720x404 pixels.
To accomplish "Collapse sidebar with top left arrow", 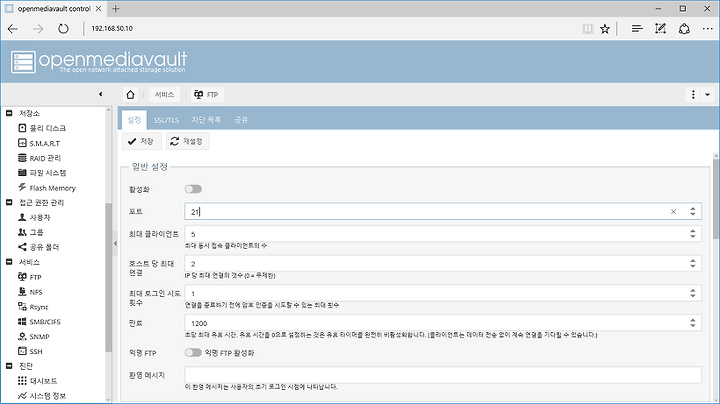I will (x=101, y=95).
